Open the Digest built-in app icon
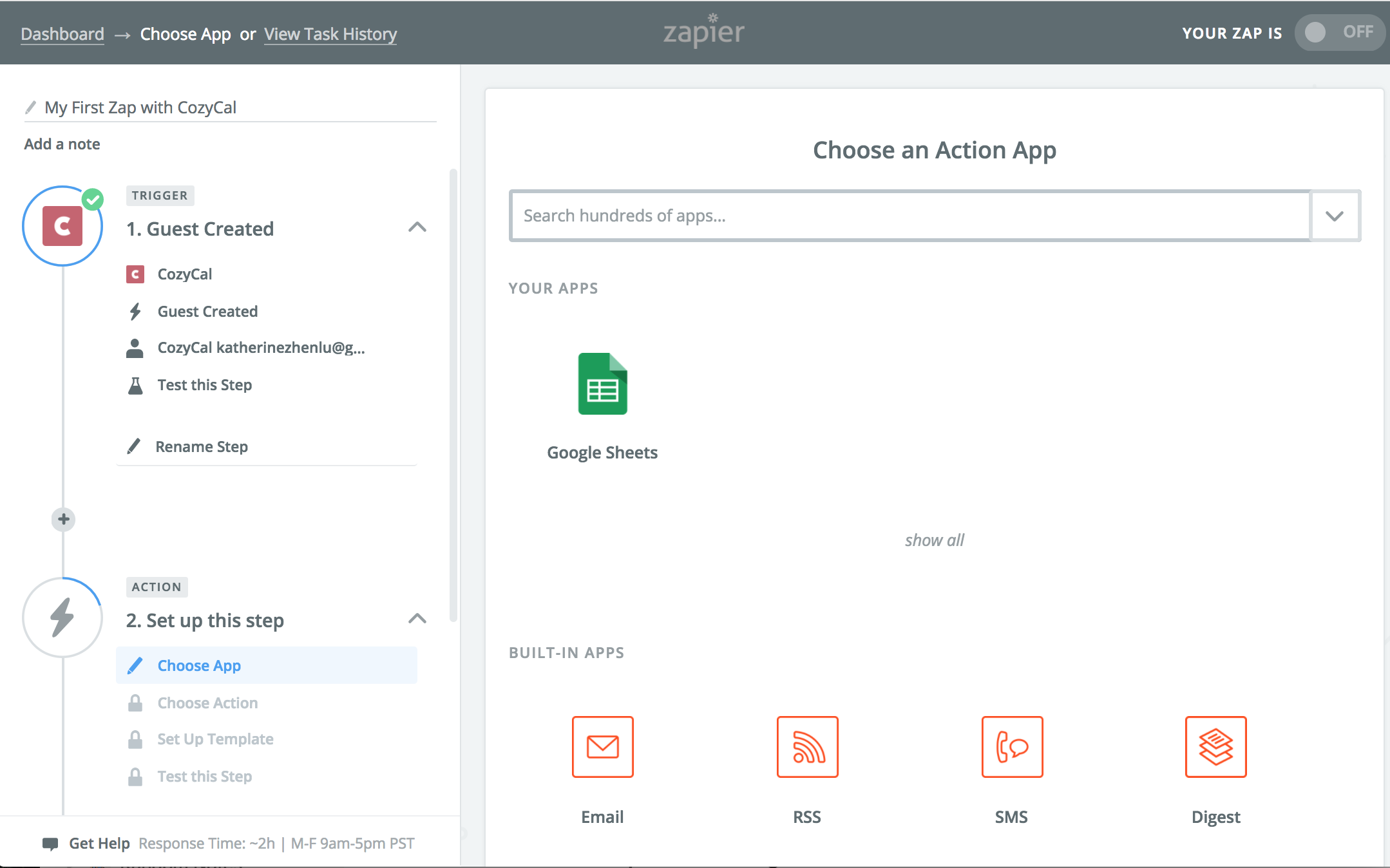This screenshot has width=1390, height=868. coord(1215,747)
